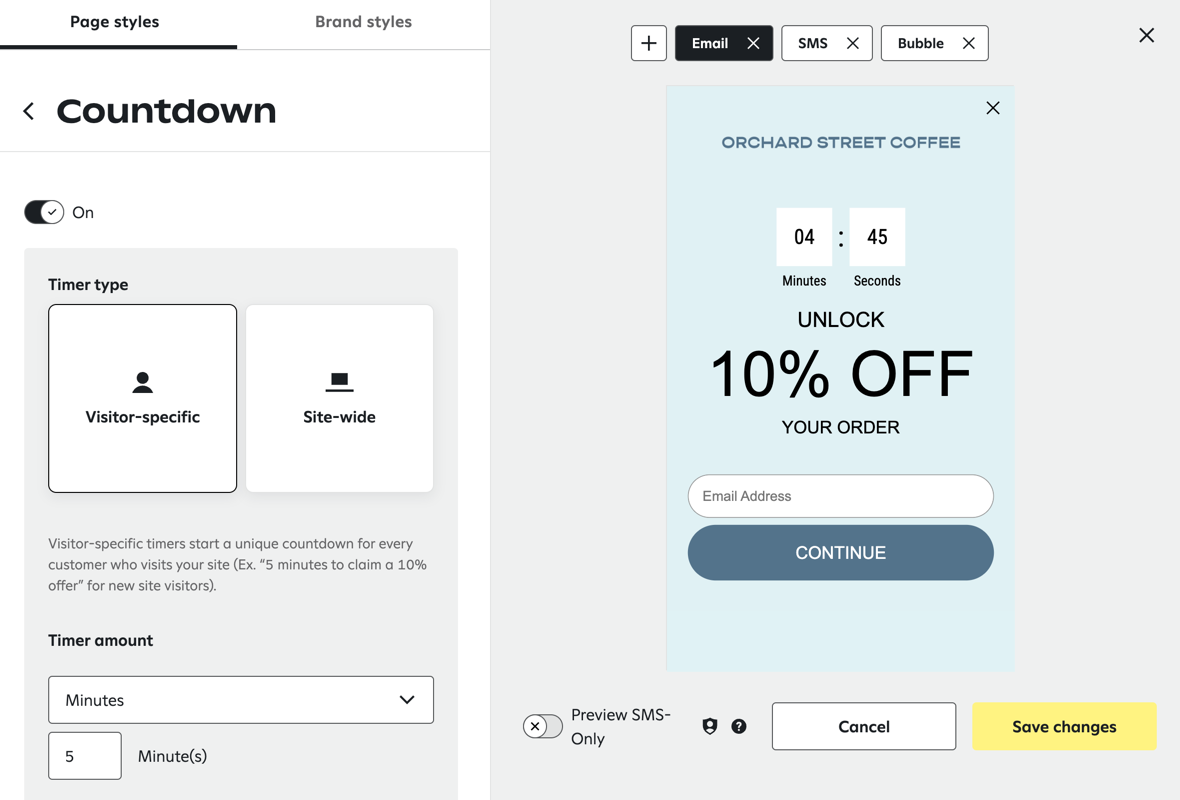Click the Save changes button
The width and height of the screenshot is (1180, 800).
tap(1064, 726)
